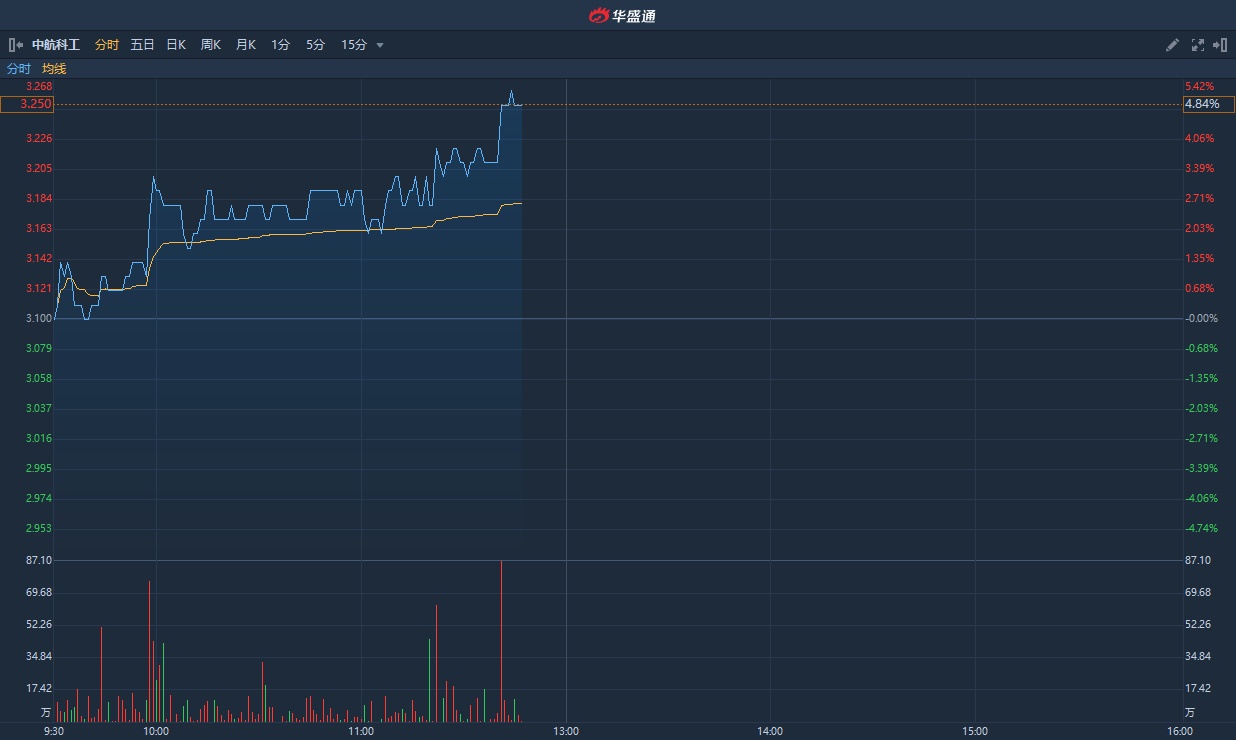The width and height of the screenshot is (1236, 740).
Task: Switch to 周K weekly chart
Action: (210, 45)
